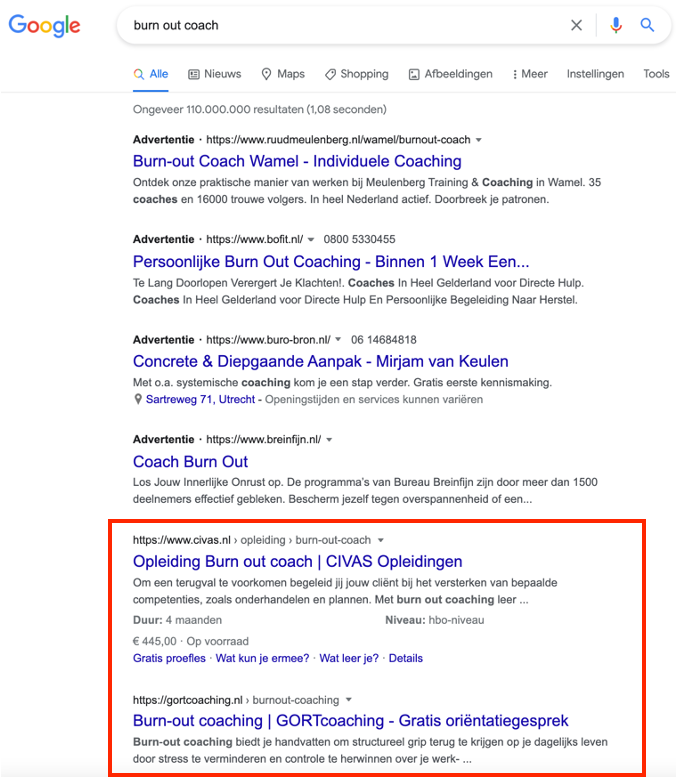Click 'Ongeveer 110.000.000 resultaten' stats text
This screenshot has height=778, width=676.
tap(260, 109)
